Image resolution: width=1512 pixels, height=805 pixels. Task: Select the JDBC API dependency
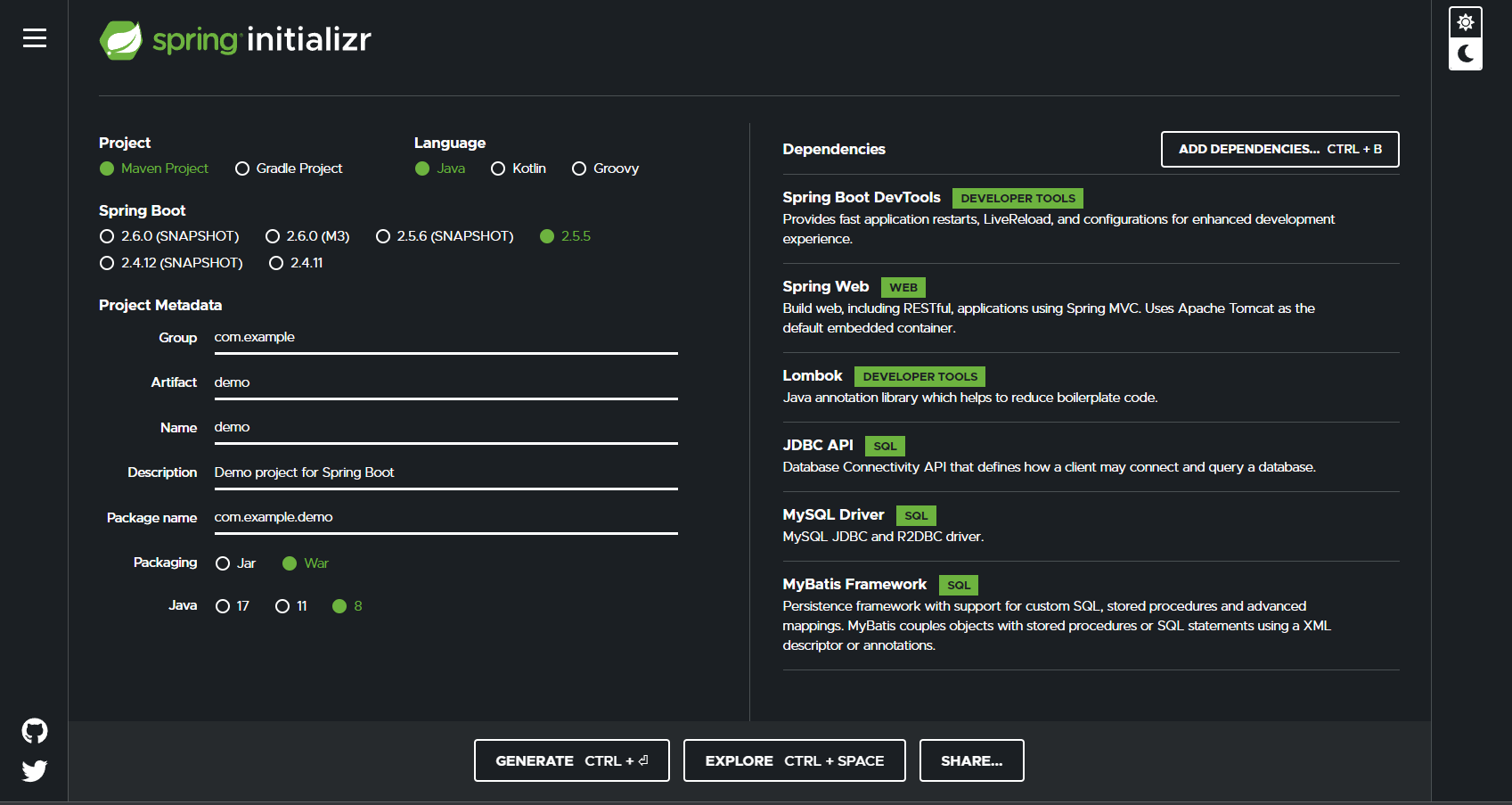(x=1091, y=456)
